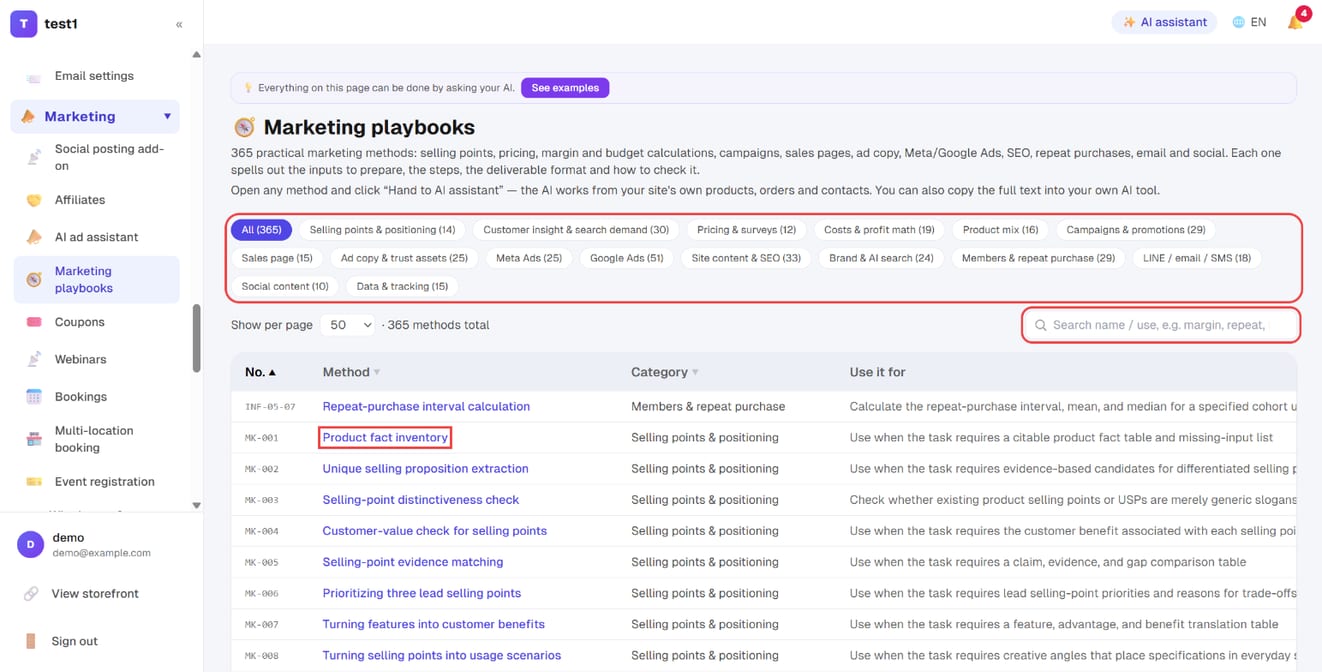The image size is (1322, 672).
Task: Open the Method column filter arrow
Action: pos(377,372)
